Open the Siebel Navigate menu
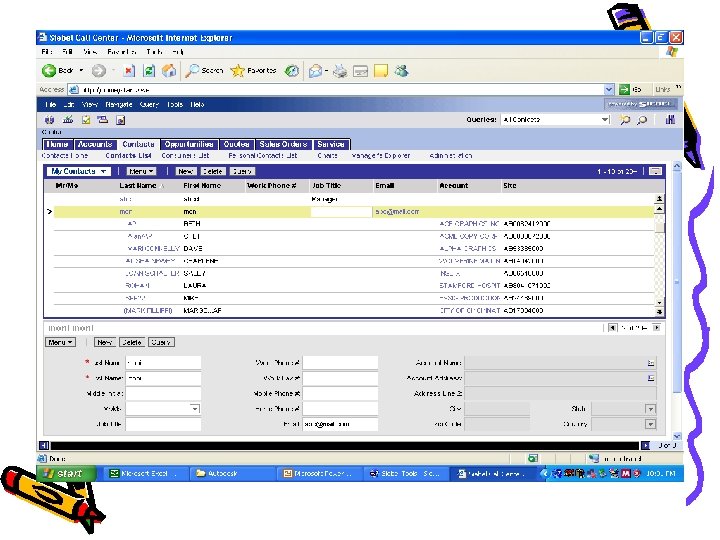This screenshot has height=540, width=720. pos(119,104)
